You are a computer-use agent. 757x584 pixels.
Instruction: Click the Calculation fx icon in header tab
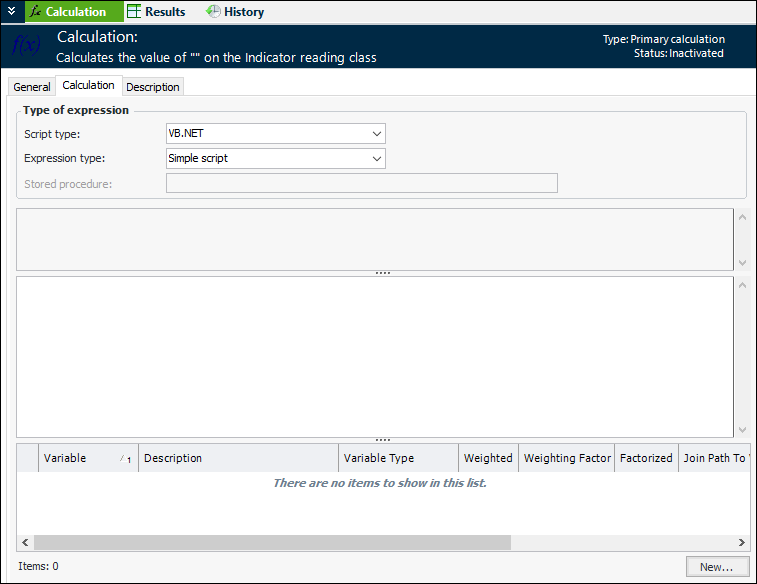(x=35, y=12)
